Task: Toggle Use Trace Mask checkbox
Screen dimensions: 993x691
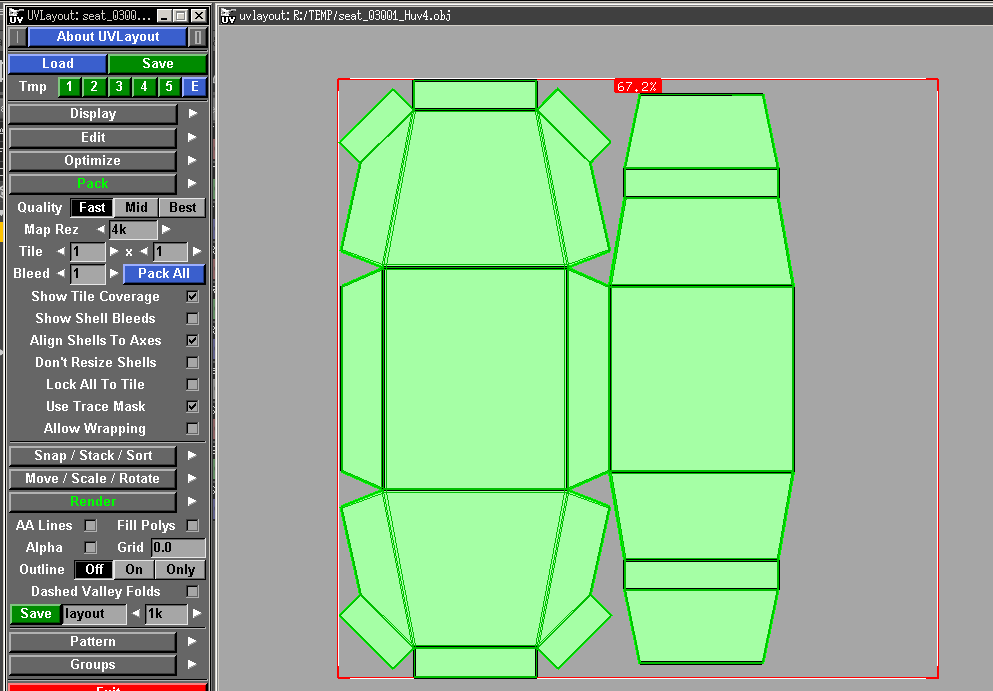Action: click(x=193, y=406)
